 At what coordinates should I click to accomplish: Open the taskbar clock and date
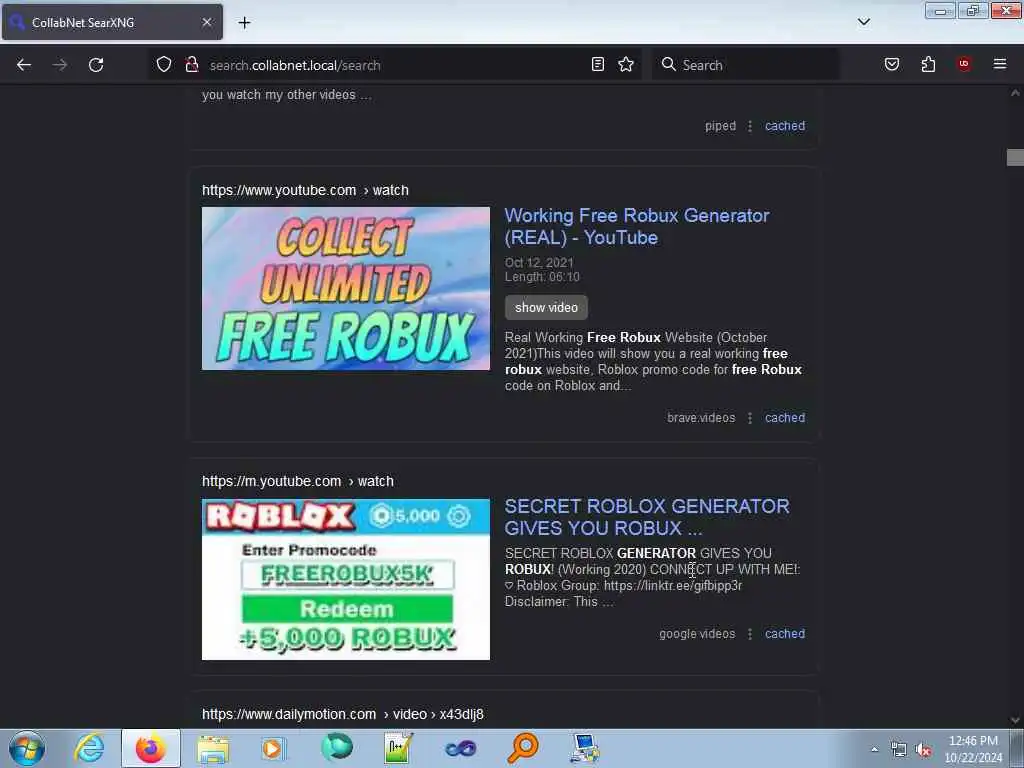[x=973, y=749]
